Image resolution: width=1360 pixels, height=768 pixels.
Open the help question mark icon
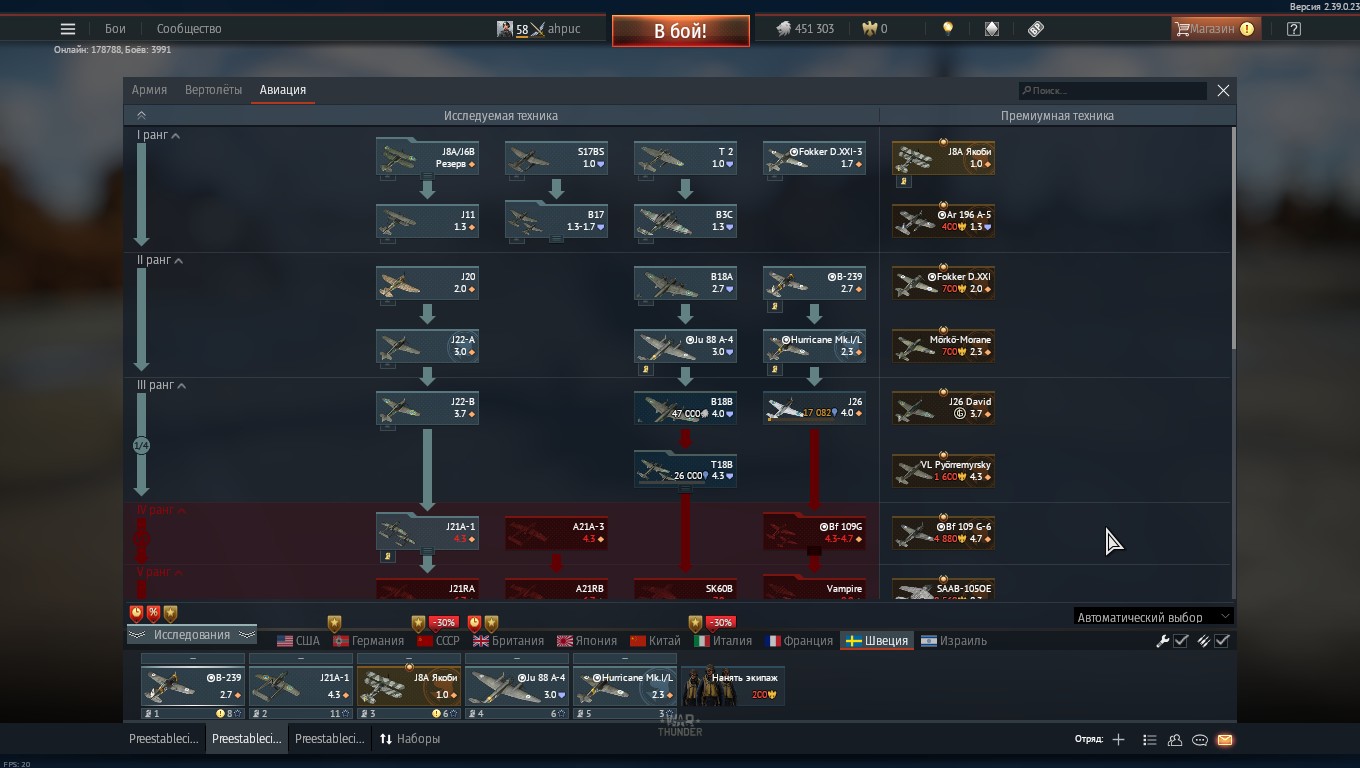(1294, 29)
